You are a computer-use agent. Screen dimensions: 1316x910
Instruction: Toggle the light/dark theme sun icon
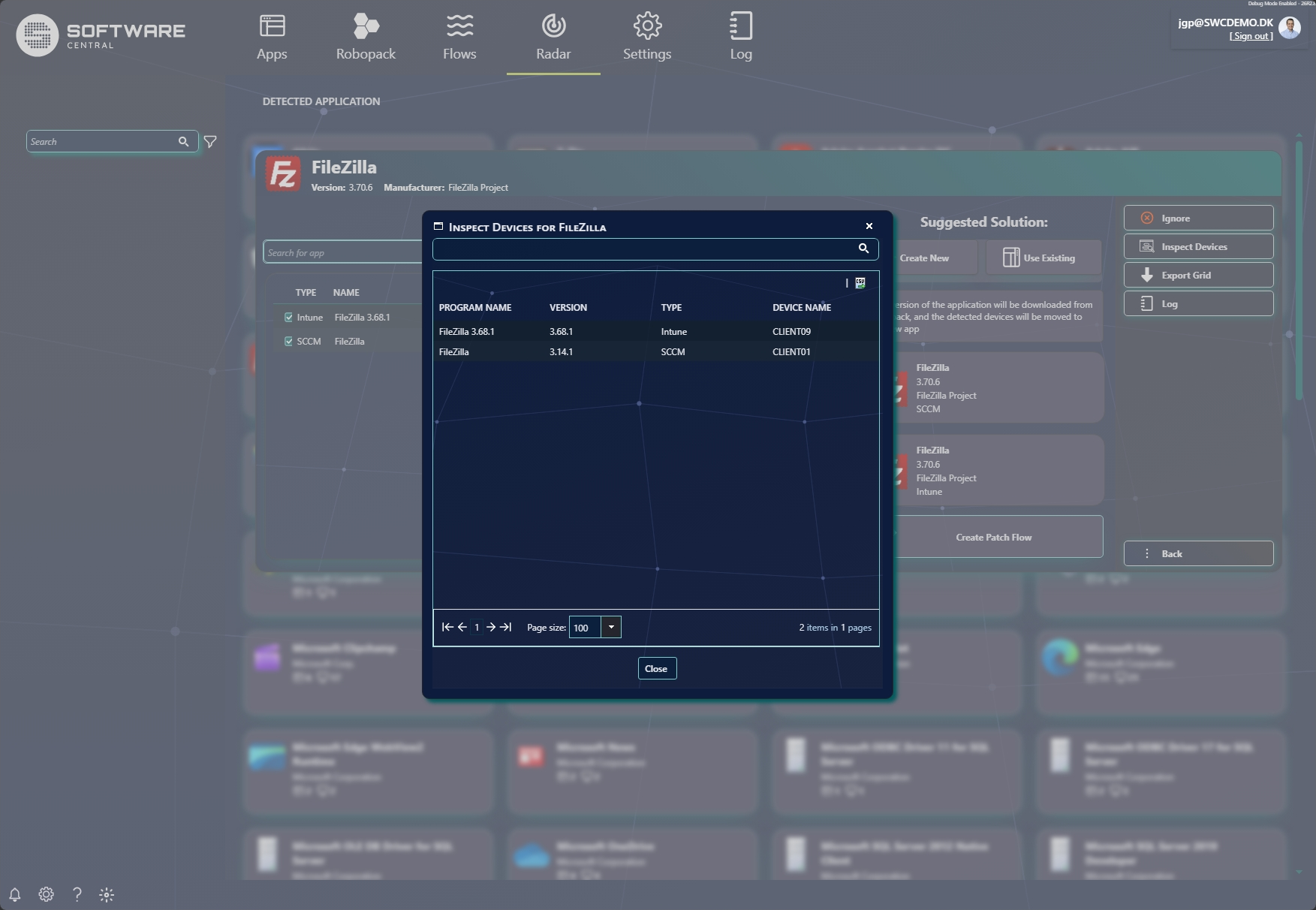pos(107,894)
